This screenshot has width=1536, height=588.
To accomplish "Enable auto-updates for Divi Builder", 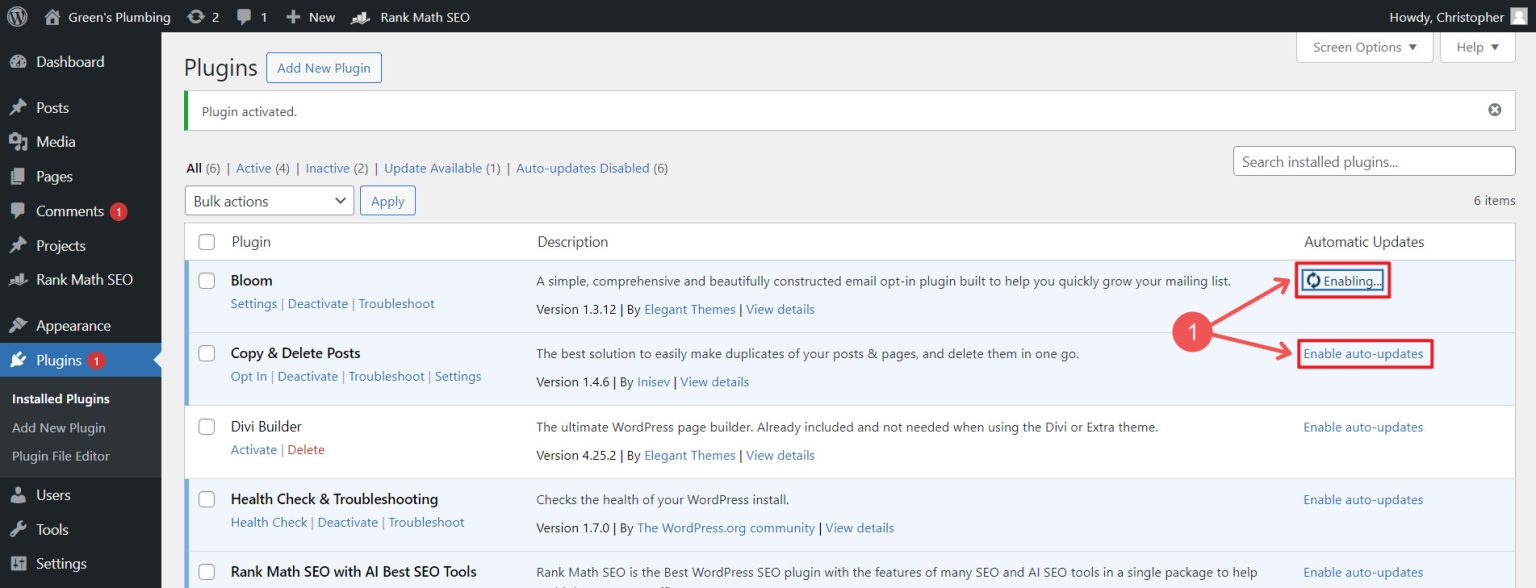I will tap(1363, 426).
